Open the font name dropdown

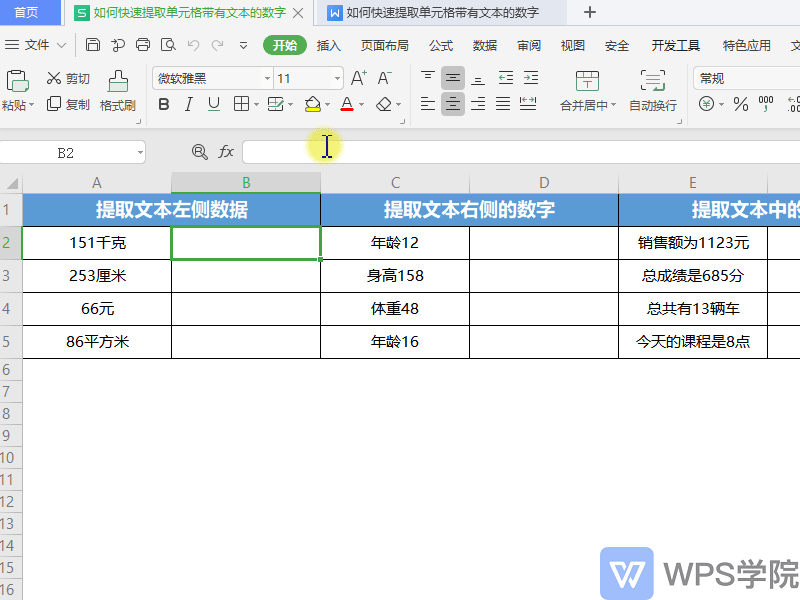click(267, 79)
